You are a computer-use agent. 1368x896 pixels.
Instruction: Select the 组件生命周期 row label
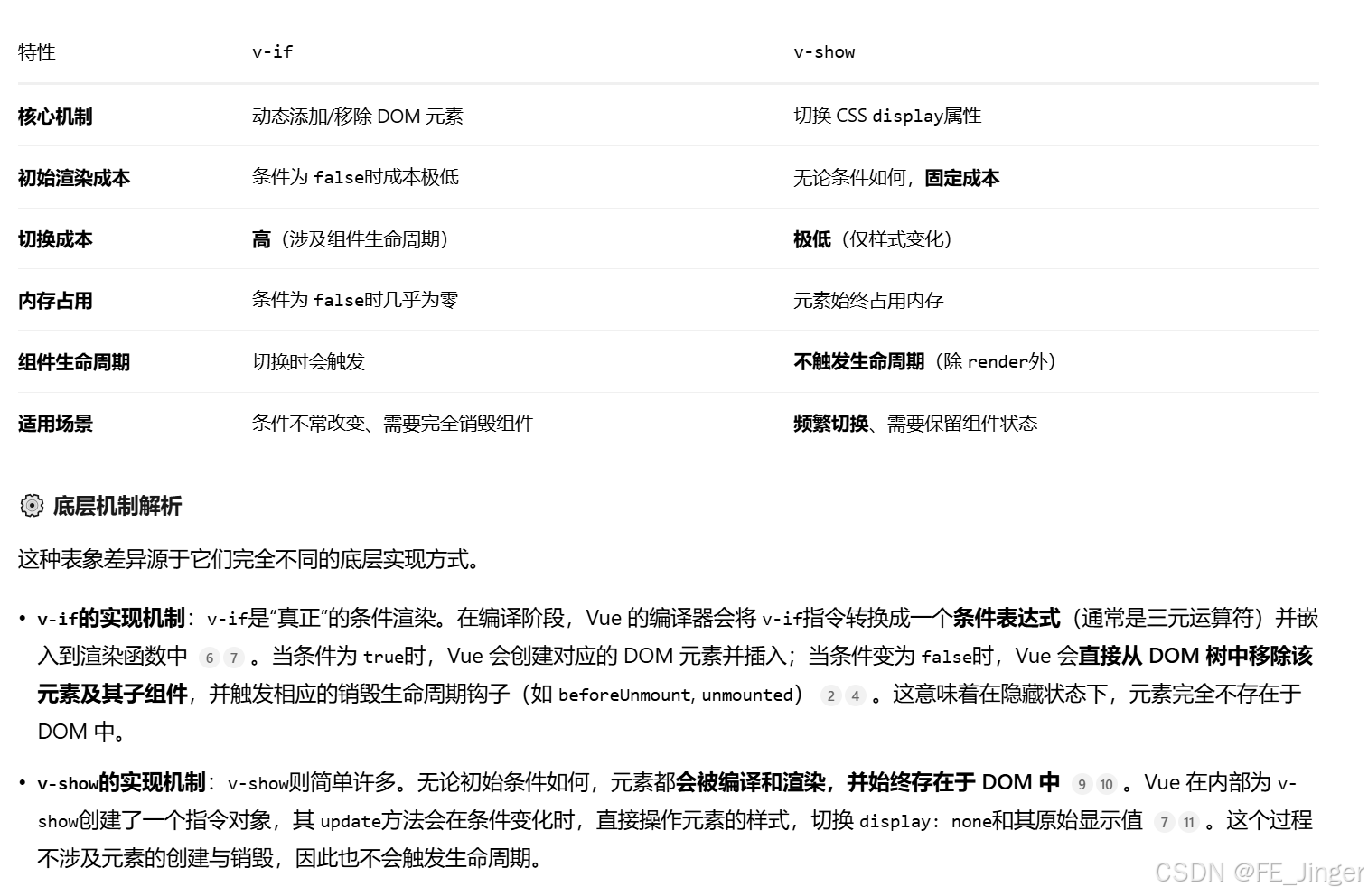(x=74, y=362)
